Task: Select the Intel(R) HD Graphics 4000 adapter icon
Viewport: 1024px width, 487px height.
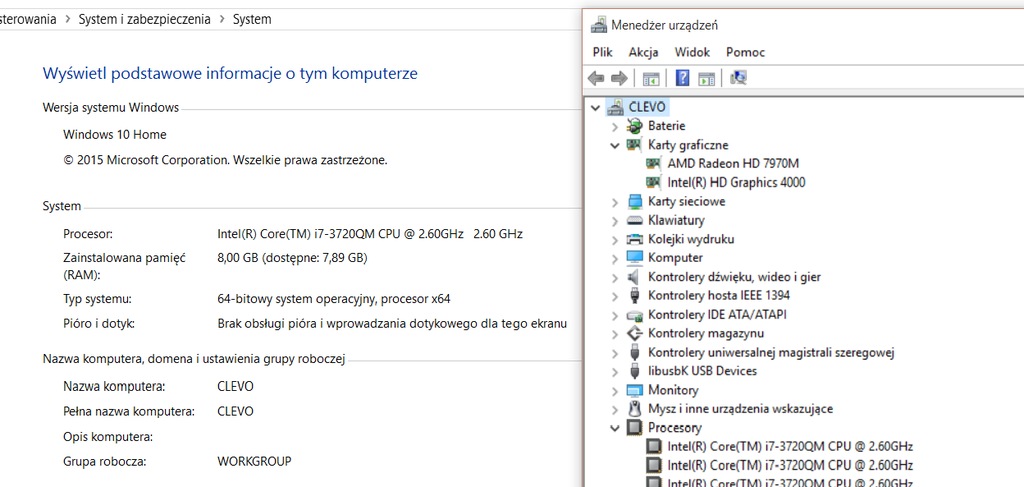Action: (x=653, y=182)
